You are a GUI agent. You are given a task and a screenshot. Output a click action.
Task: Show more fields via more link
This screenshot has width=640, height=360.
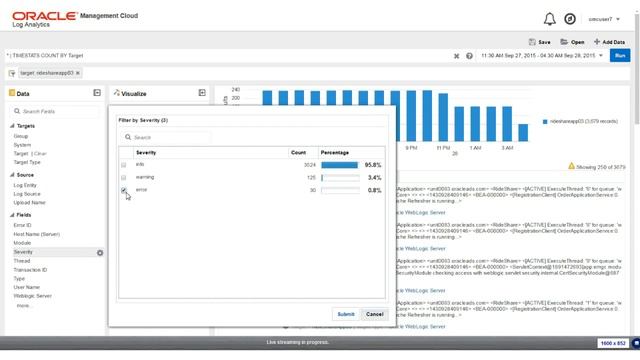[23, 306]
